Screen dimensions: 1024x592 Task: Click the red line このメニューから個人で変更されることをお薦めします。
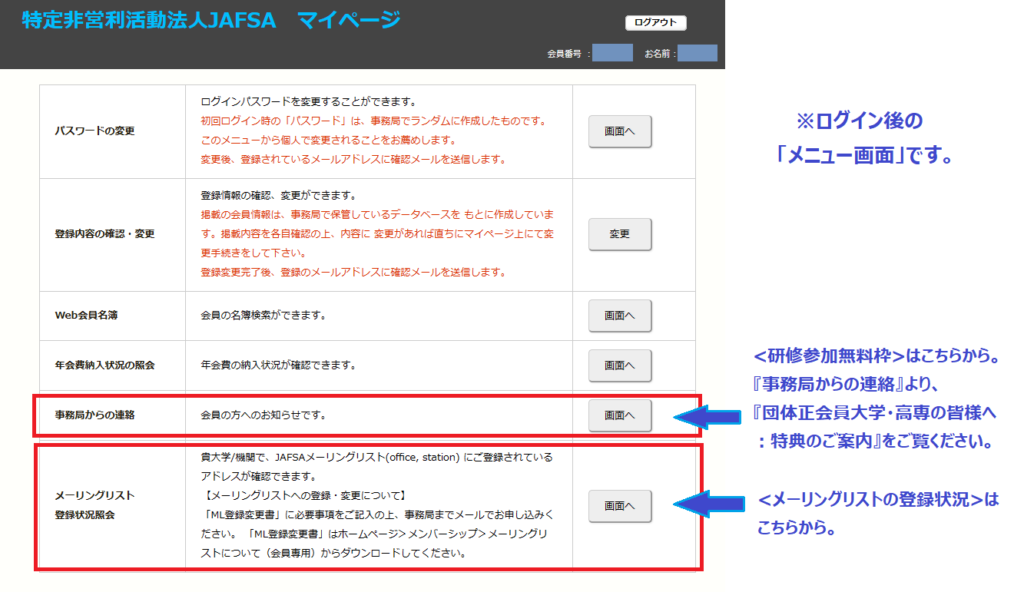(328, 140)
